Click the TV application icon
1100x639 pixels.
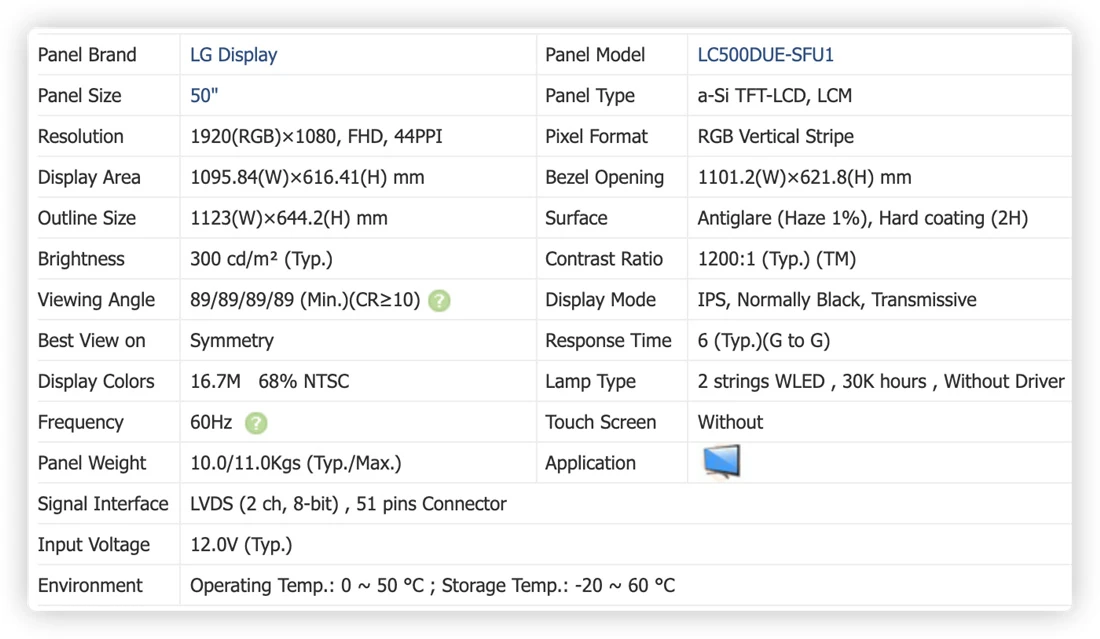click(x=721, y=462)
